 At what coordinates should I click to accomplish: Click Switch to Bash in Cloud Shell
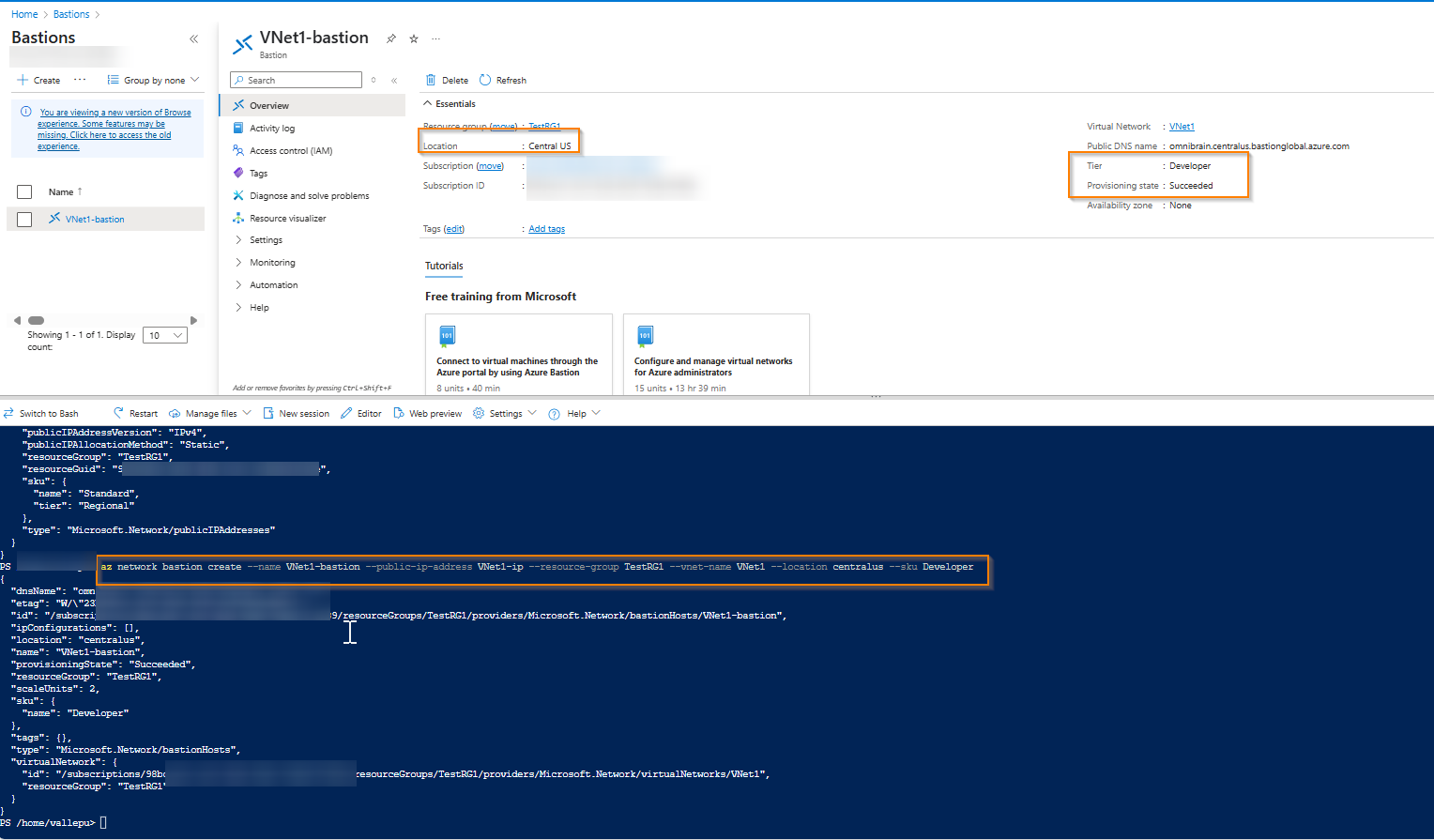tap(40, 413)
